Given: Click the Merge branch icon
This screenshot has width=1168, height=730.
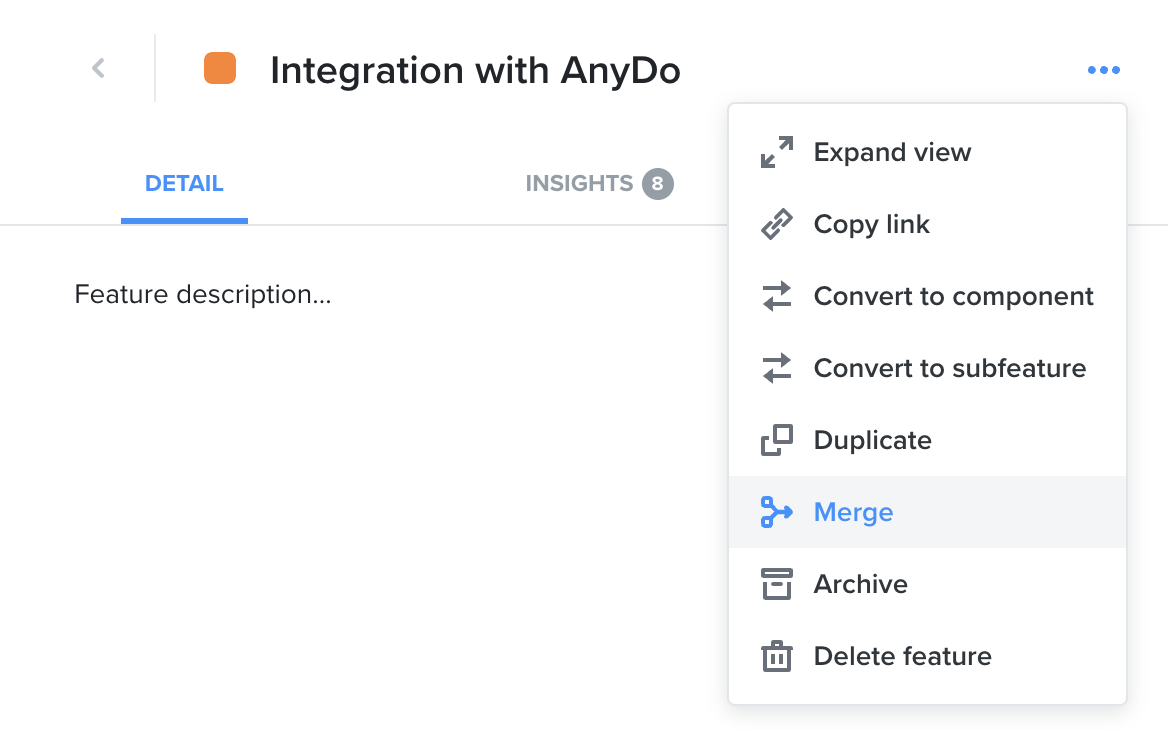Looking at the screenshot, I should [777, 512].
